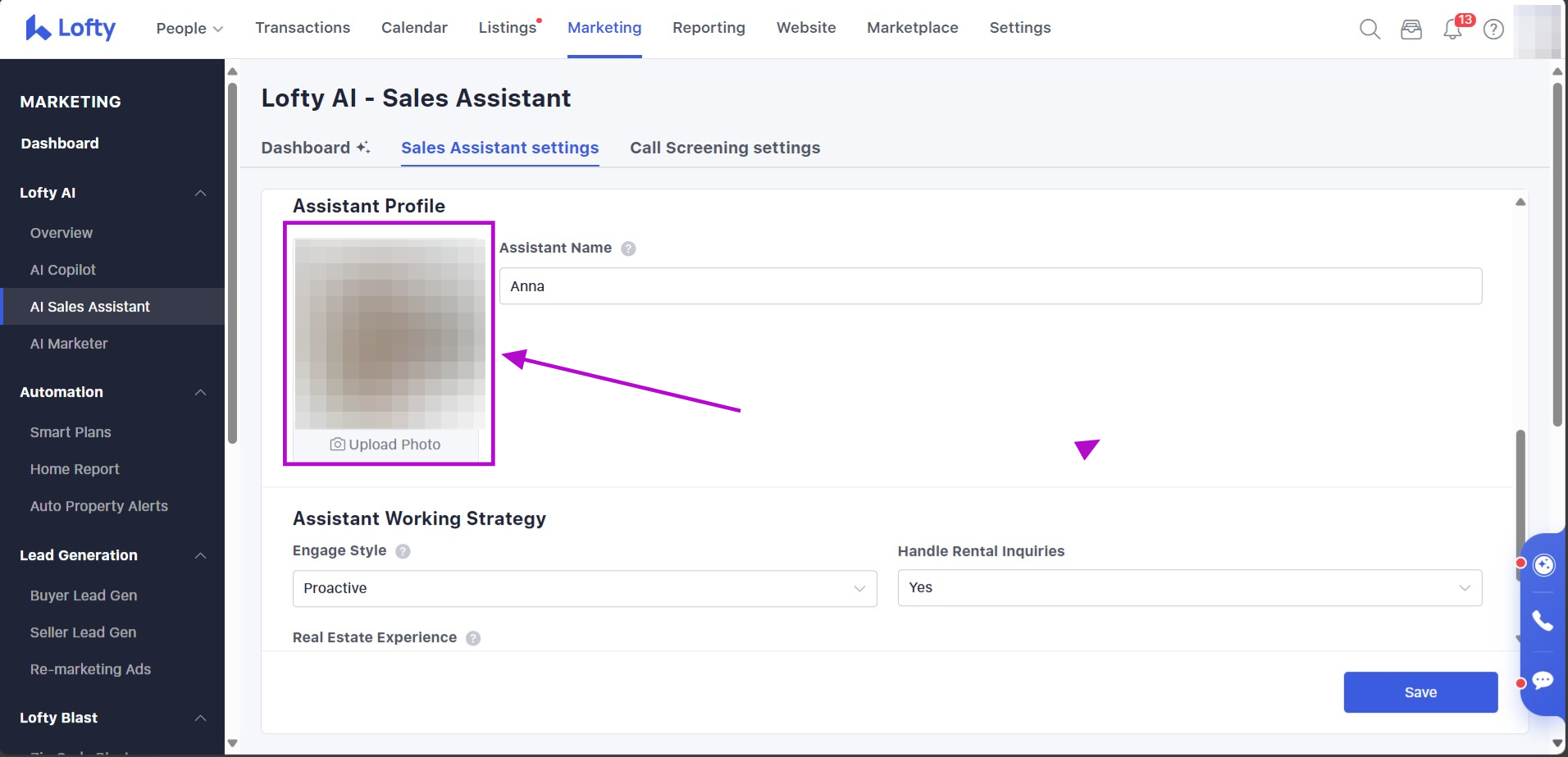Click the Assistant Name help icon
This screenshot has height=757, width=1568.
(x=628, y=249)
